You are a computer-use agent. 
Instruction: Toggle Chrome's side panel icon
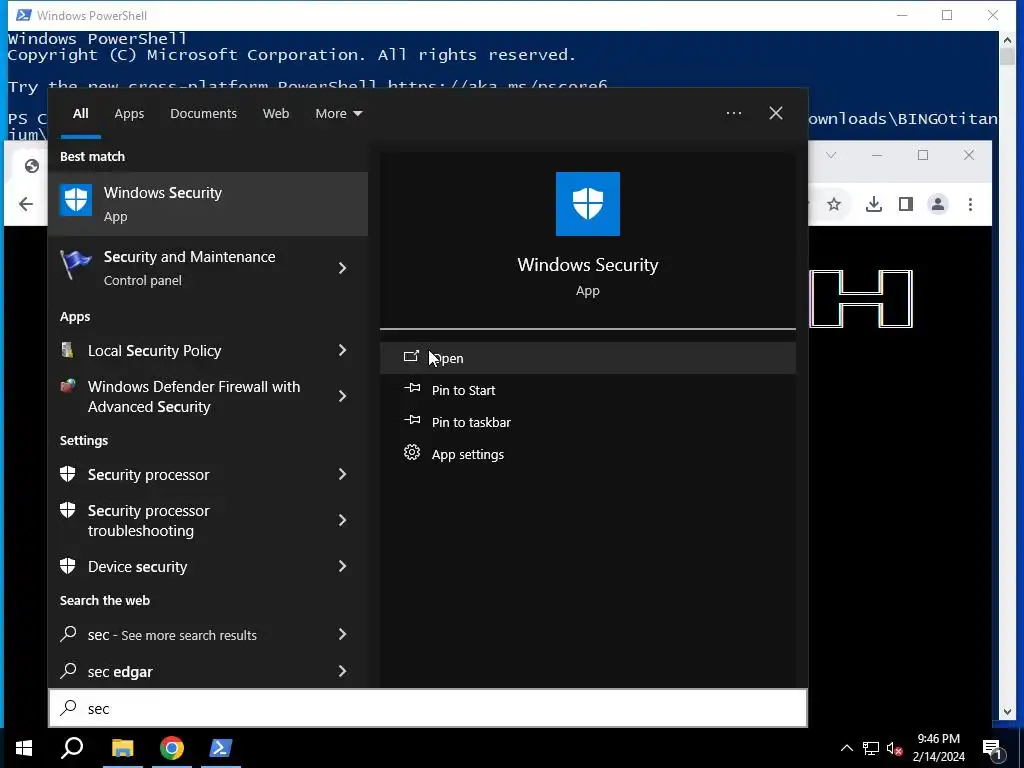tap(906, 204)
